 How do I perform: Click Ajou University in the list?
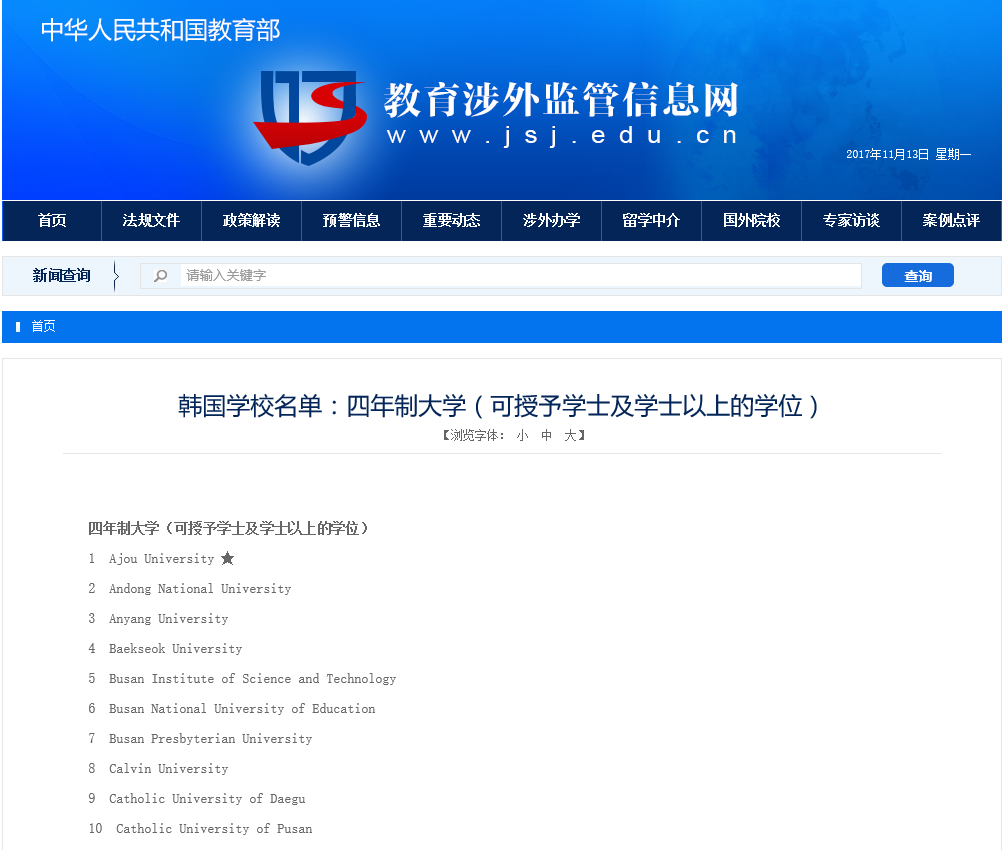click(x=162, y=559)
